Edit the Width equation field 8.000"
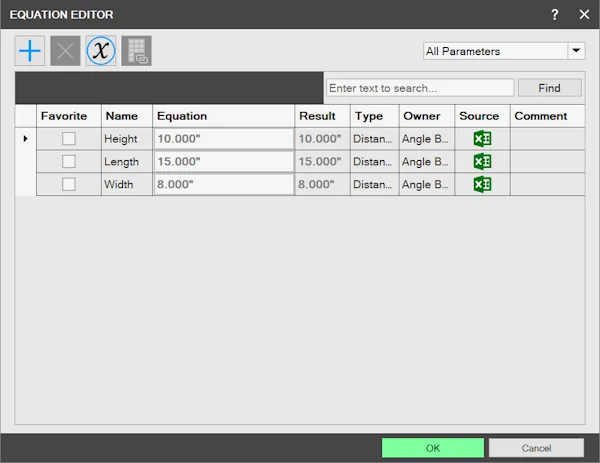Image resolution: width=600 pixels, height=463 pixels. coord(224,184)
